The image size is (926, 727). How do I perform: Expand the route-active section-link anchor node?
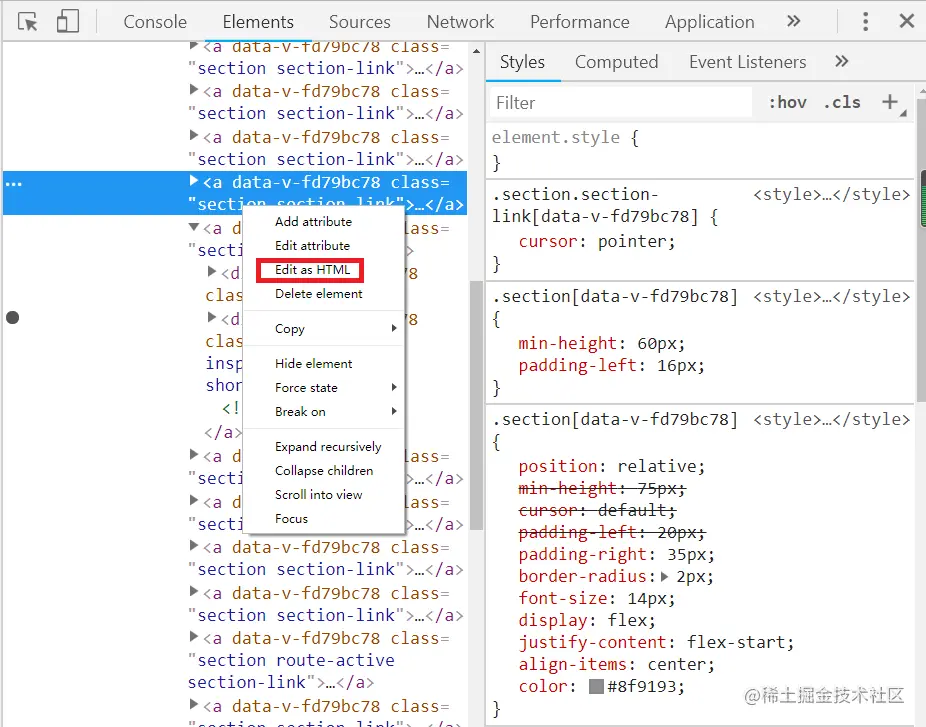(193, 636)
